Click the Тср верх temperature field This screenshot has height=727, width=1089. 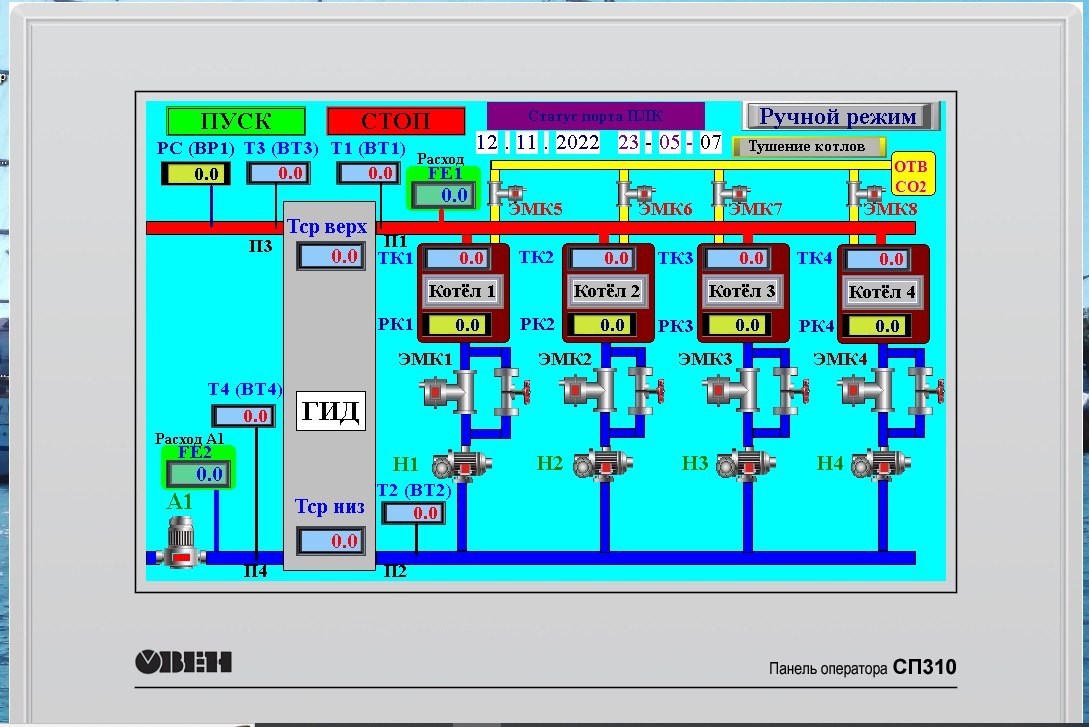coord(331,256)
